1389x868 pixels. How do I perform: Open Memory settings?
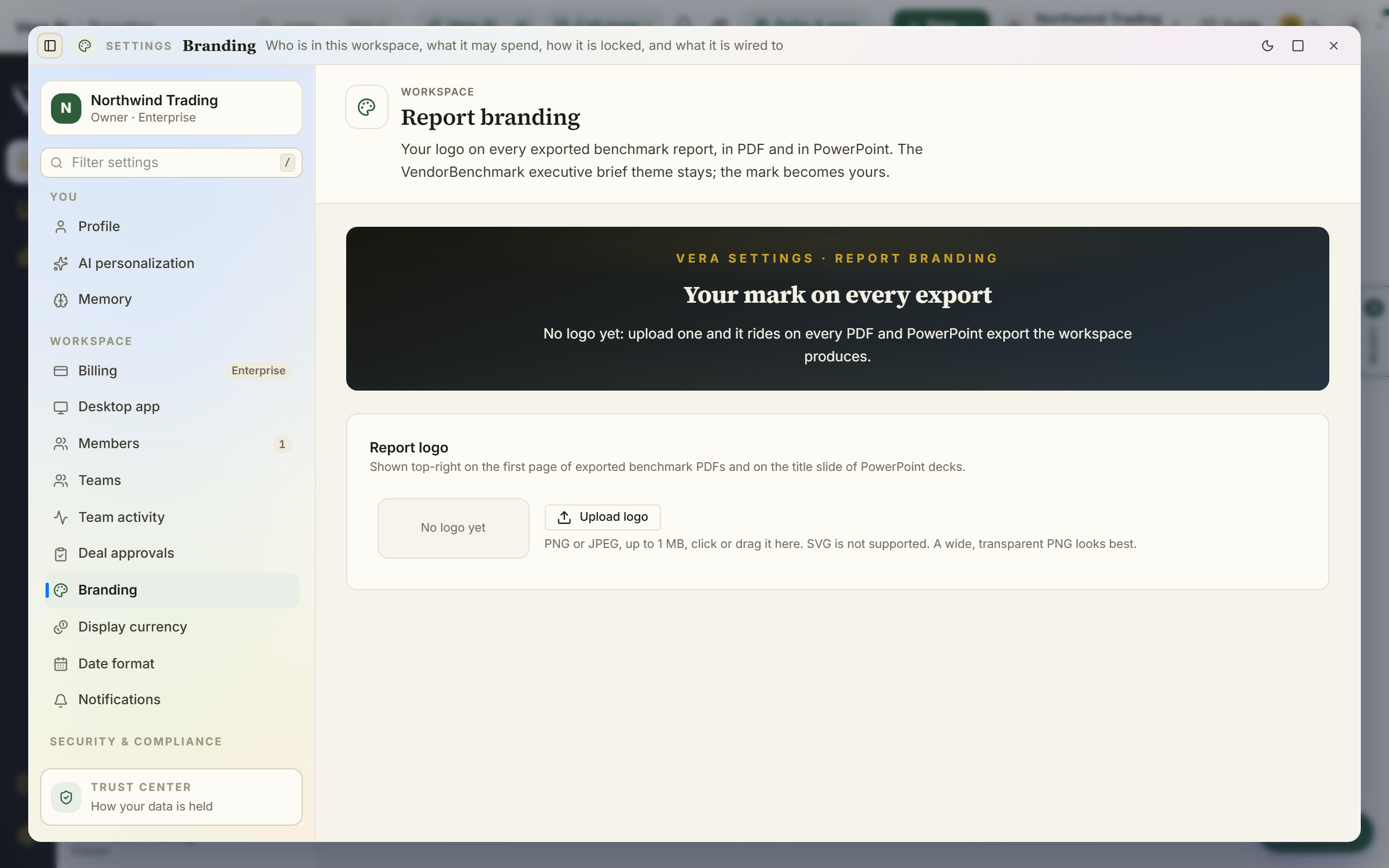pyautogui.click(x=171, y=299)
